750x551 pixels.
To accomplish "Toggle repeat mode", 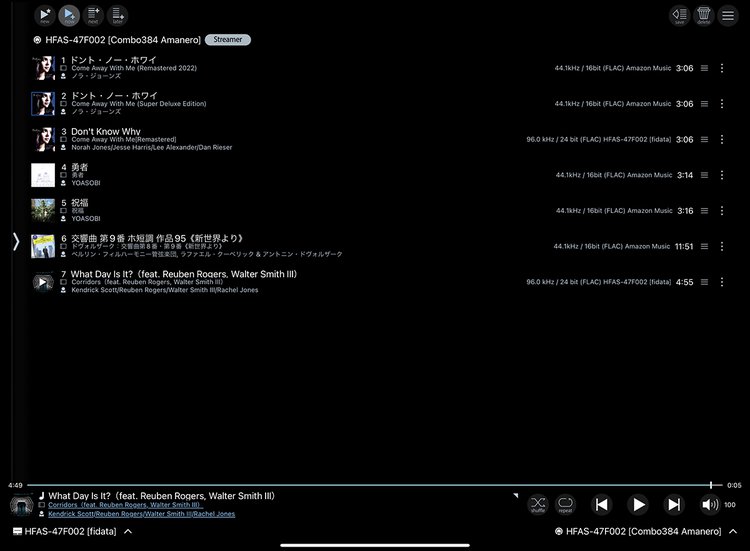I will [x=566, y=504].
